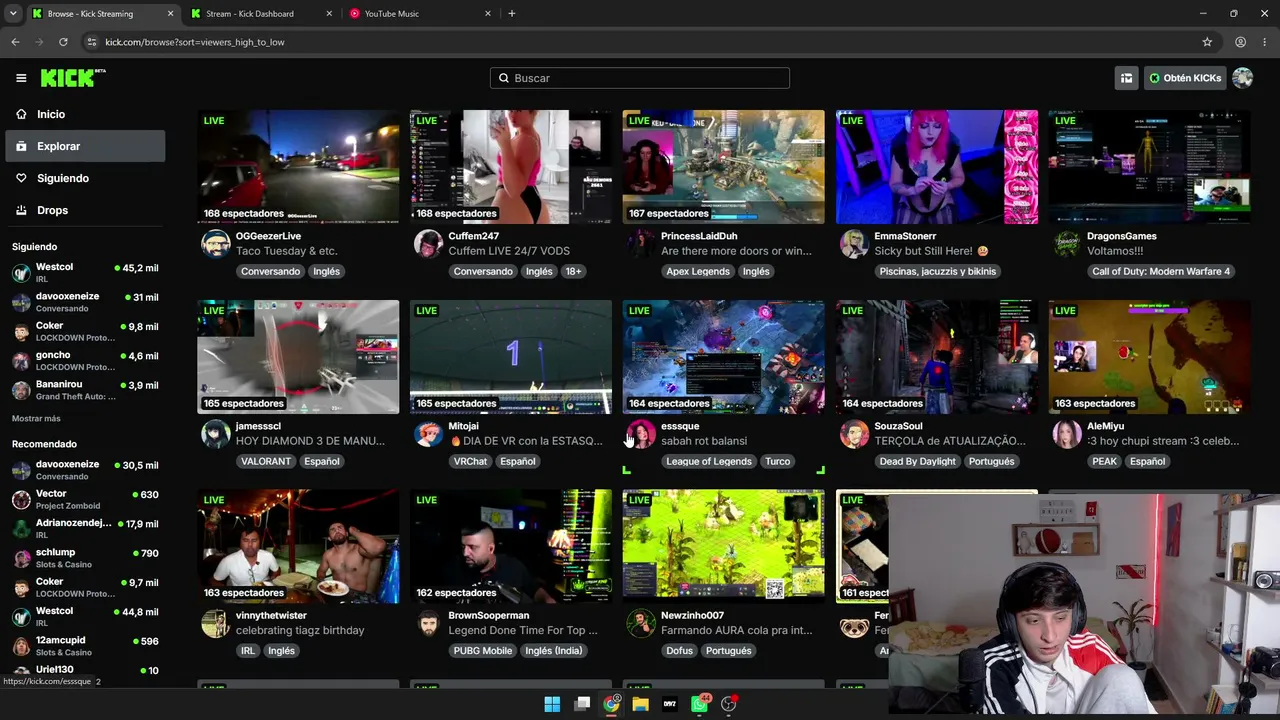Viewport: 1280px width, 720px height.
Task: Click vinnythetwister's channel avatar
Action: [x=215, y=623]
